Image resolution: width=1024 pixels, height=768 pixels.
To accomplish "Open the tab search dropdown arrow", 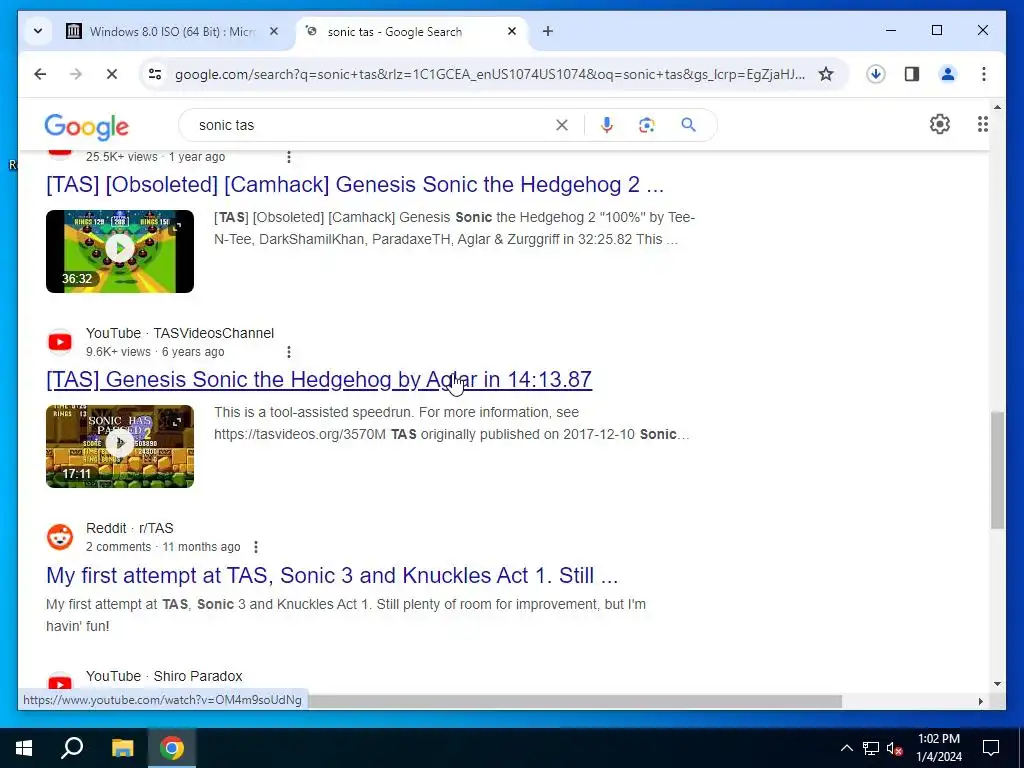I will click(38, 31).
